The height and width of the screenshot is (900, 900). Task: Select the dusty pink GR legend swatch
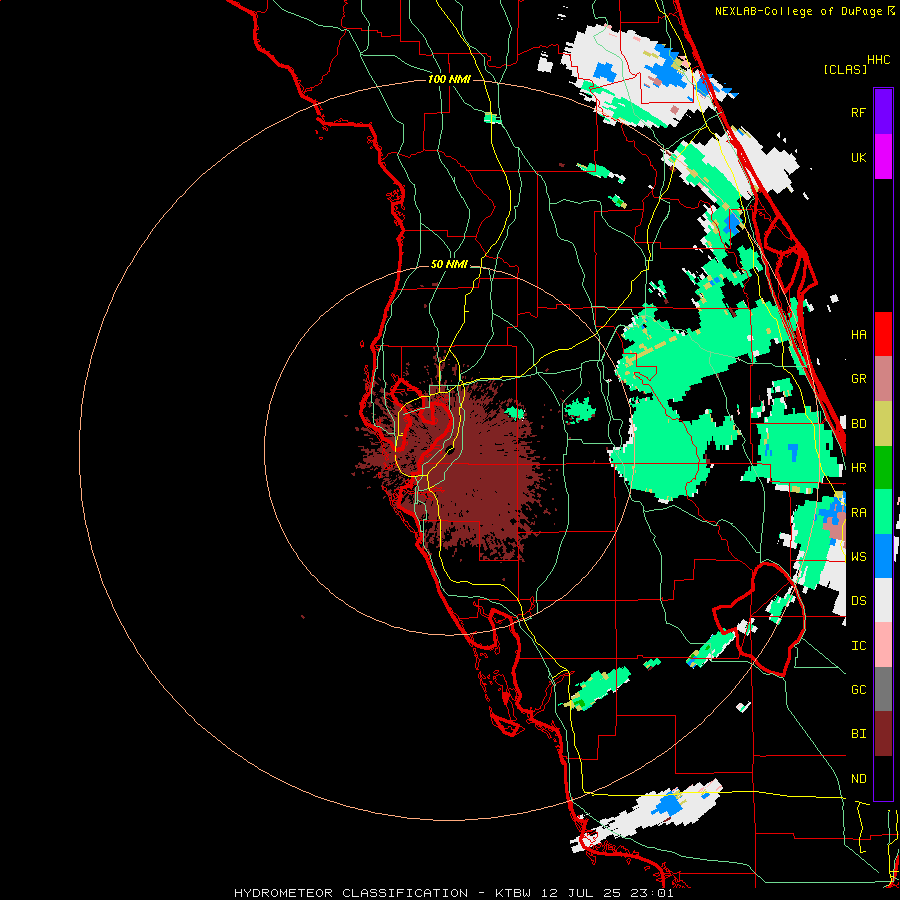[883, 378]
